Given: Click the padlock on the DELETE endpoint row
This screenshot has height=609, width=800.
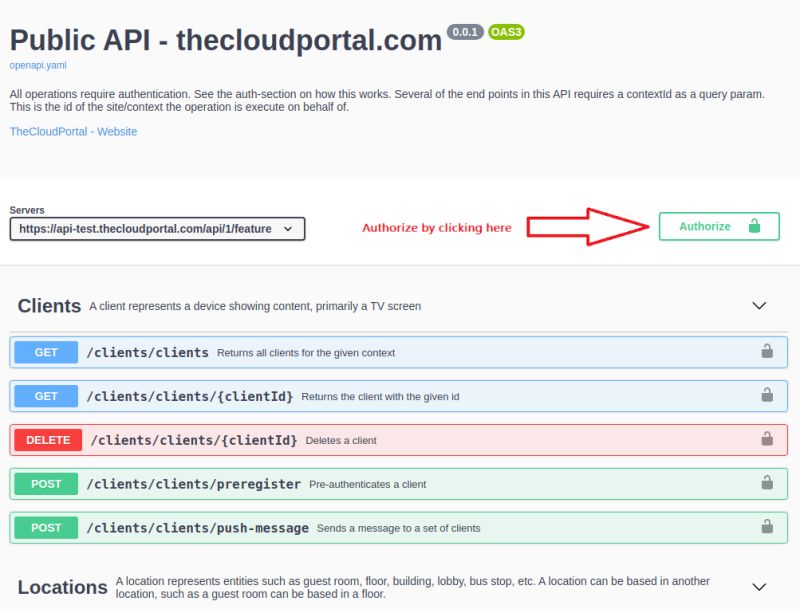Looking at the screenshot, I should click(767, 439).
